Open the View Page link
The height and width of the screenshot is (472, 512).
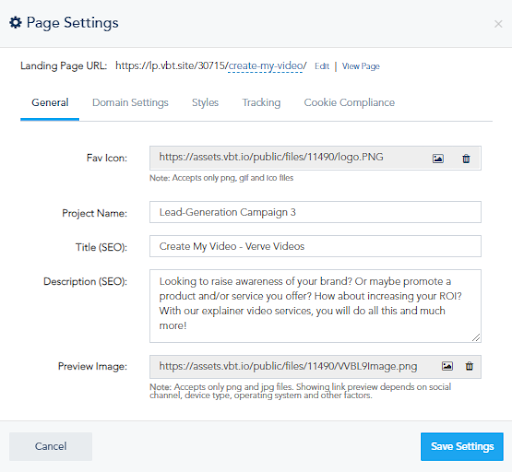[361, 66]
